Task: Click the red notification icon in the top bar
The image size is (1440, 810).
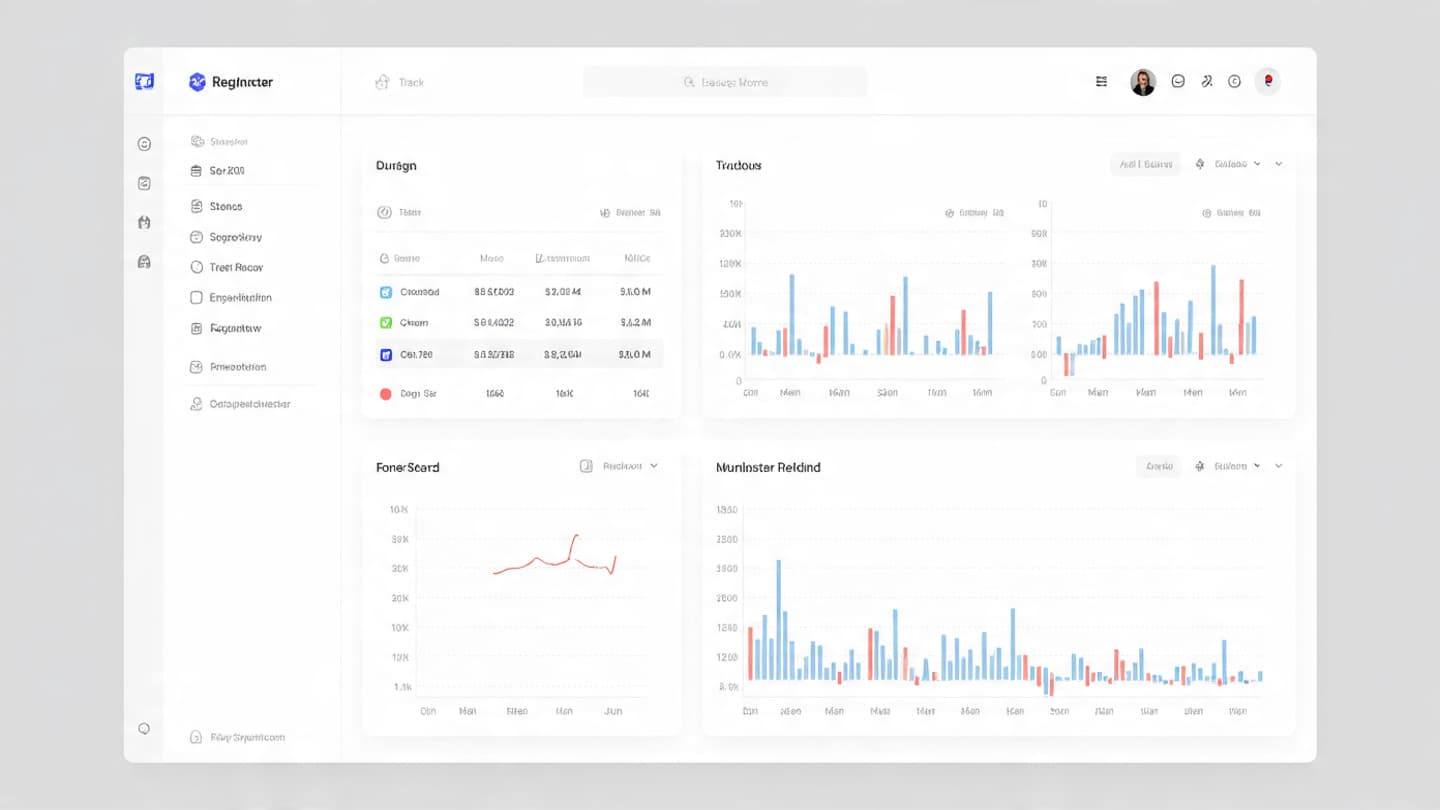Action: [1268, 82]
